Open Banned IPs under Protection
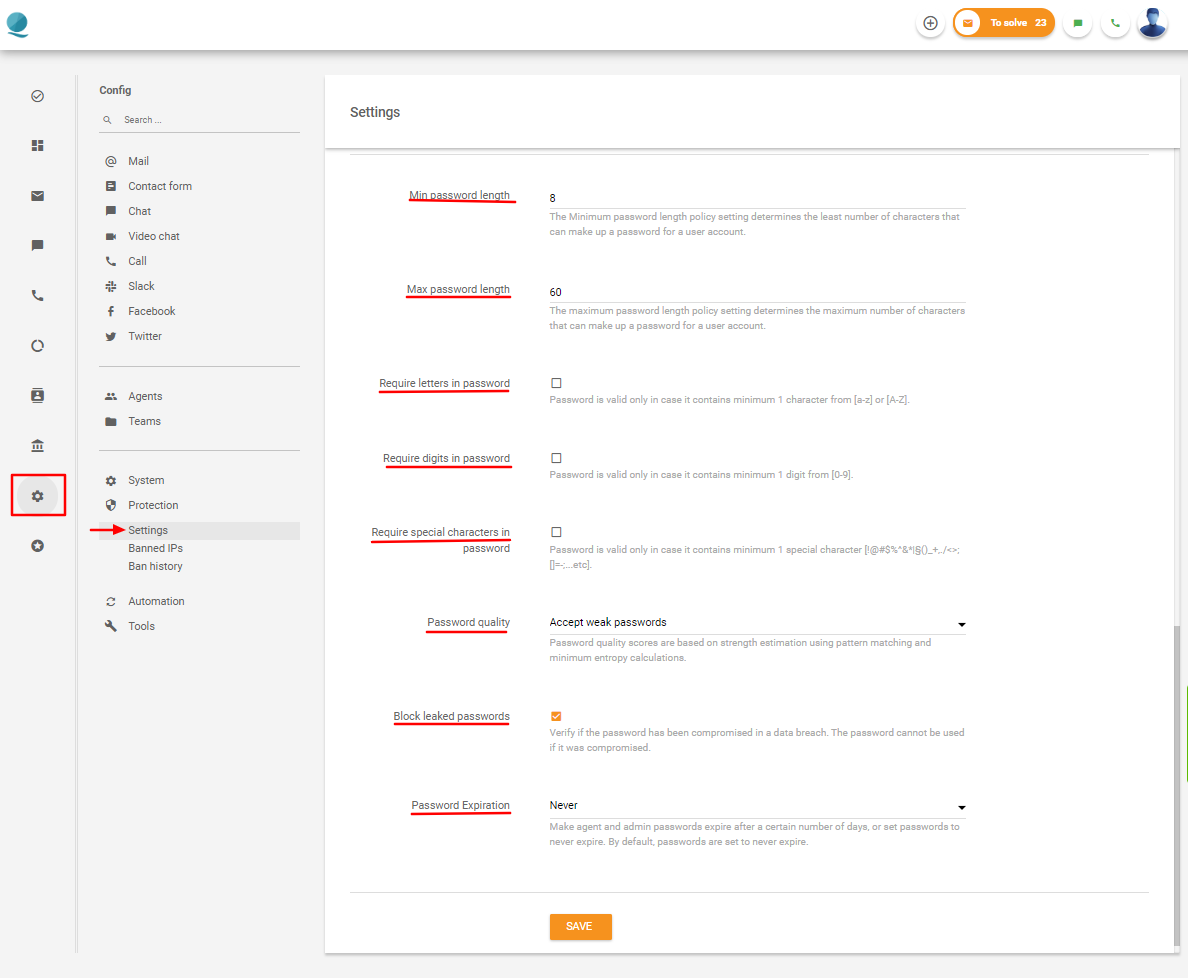Screen dimensions: 1188x978 click(155, 548)
